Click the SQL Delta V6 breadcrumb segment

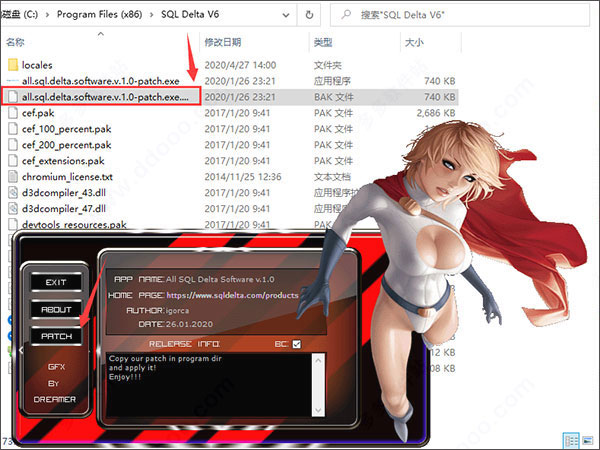click(190, 15)
